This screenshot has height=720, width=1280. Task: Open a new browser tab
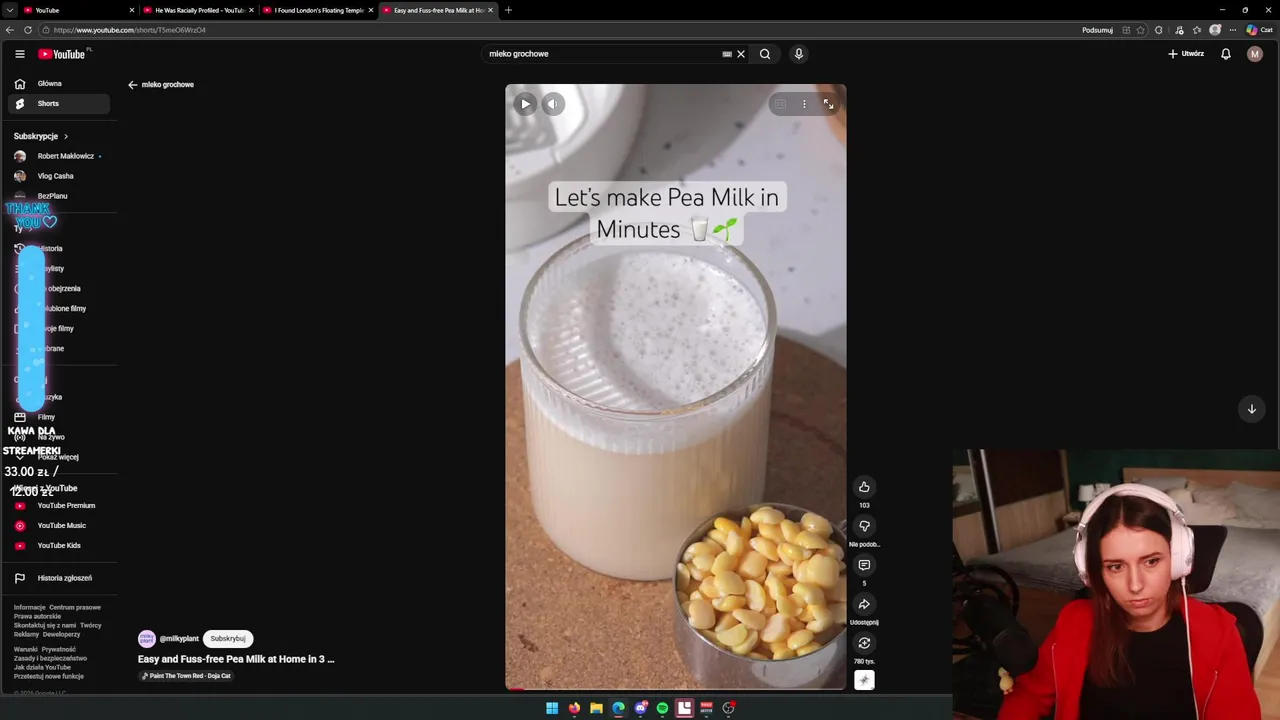tap(508, 10)
